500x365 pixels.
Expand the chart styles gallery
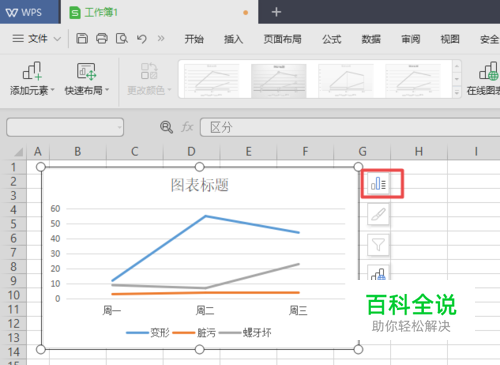457,93
